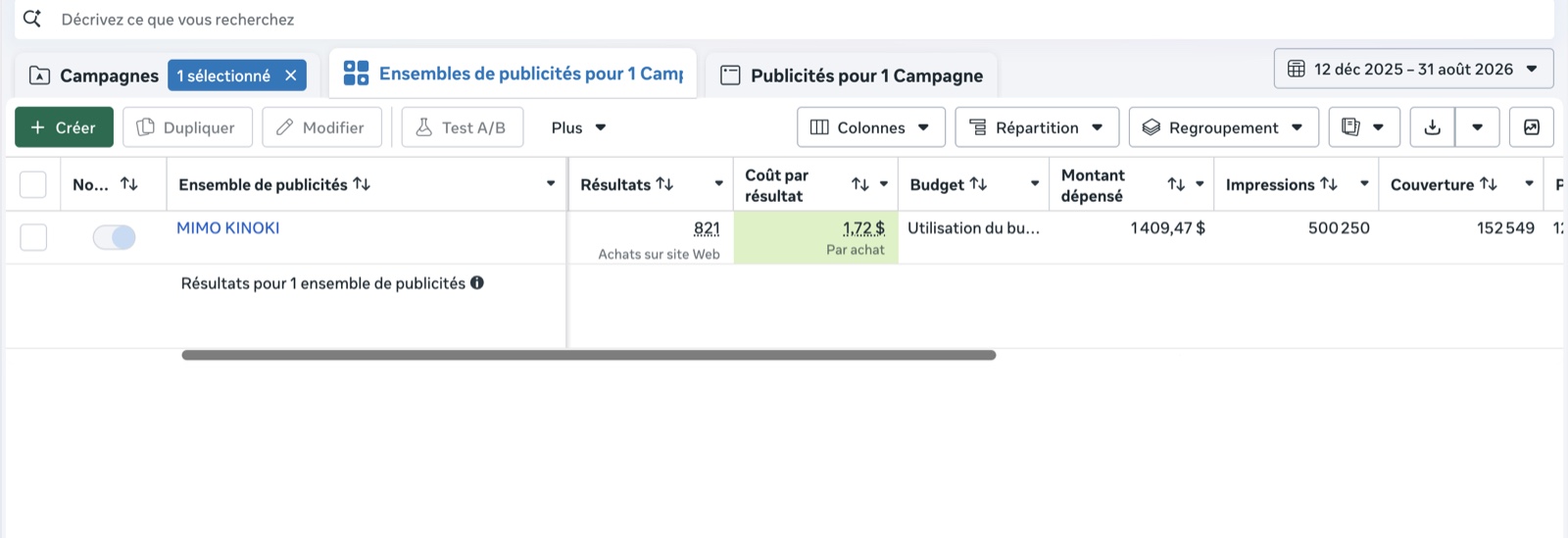
Task: Sort by the No... column arrows
Action: 128,184
